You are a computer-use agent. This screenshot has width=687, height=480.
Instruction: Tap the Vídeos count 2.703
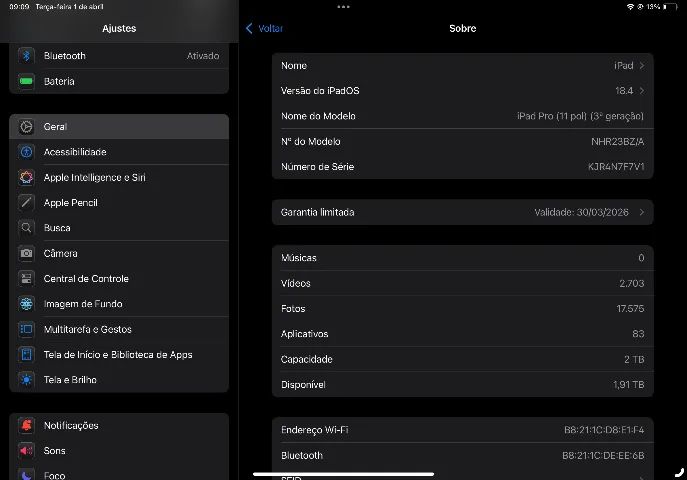pyautogui.click(x=632, y=283)
